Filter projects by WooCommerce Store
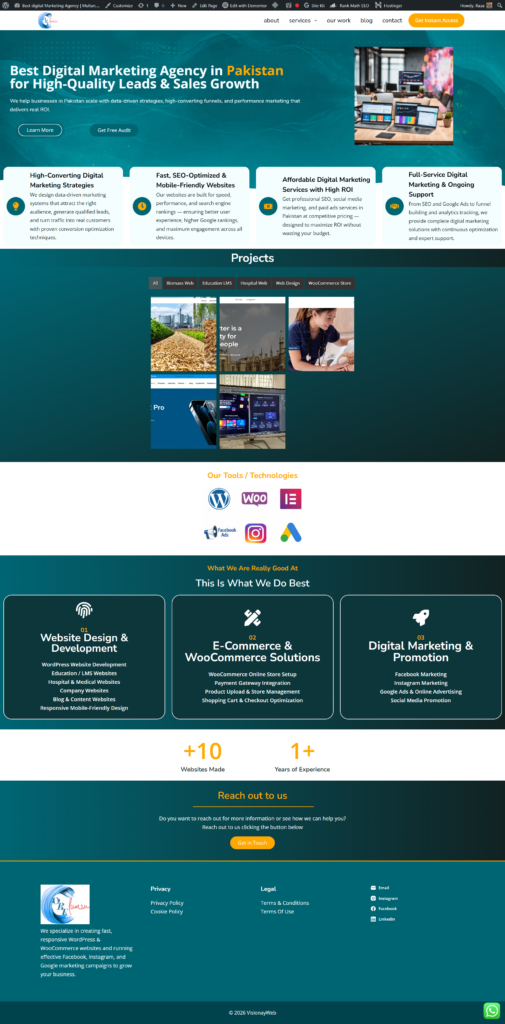Image resolution: width=505 pixels, height=1024 pixels. [x=330, y=283]
